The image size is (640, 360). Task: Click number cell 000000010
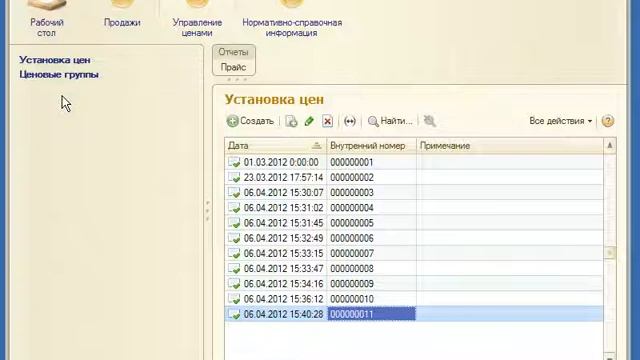click(x=371, y=299)
